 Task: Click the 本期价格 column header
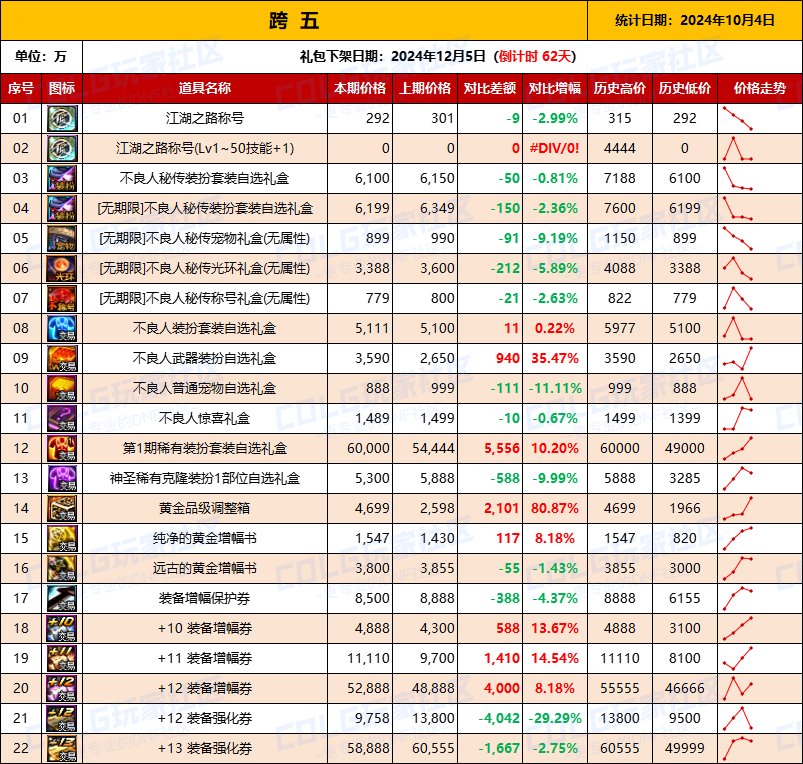360,89
